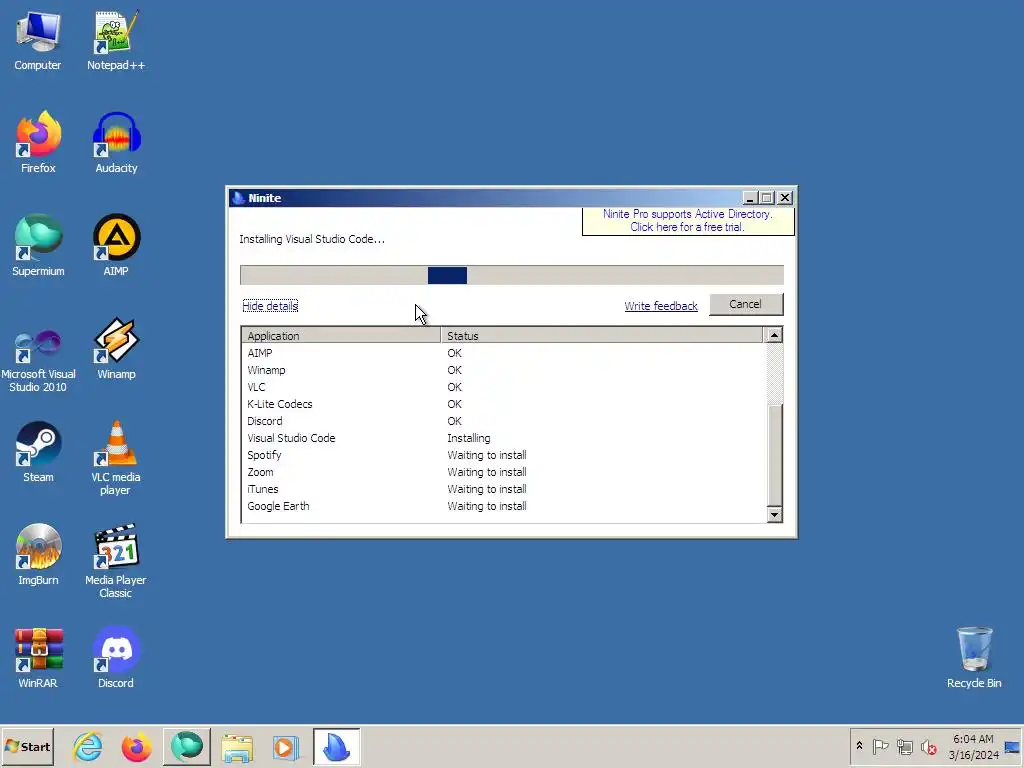This screenshot has height=768, width=1024.
Task: Click the list scrollbar down arrow
Action: coord(775,515)
